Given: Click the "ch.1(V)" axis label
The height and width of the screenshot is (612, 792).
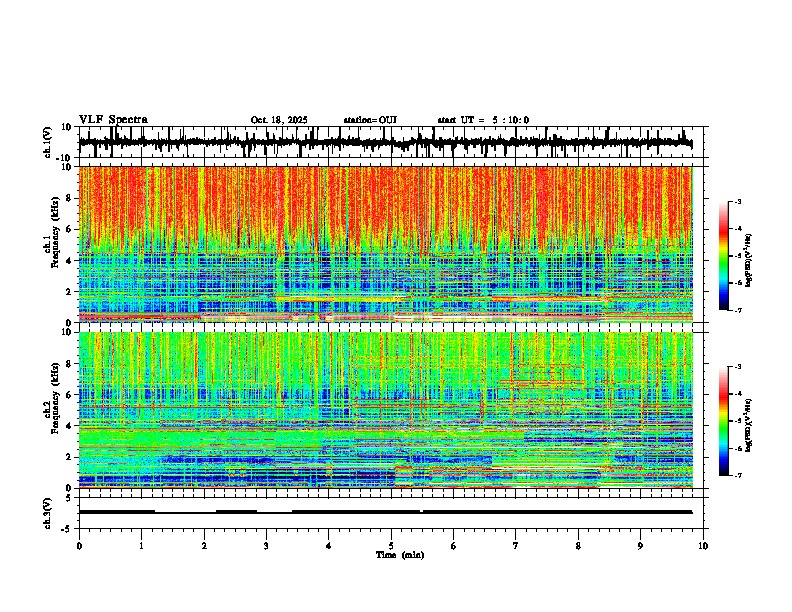Looking at the screenshot, I should point(48,142).
